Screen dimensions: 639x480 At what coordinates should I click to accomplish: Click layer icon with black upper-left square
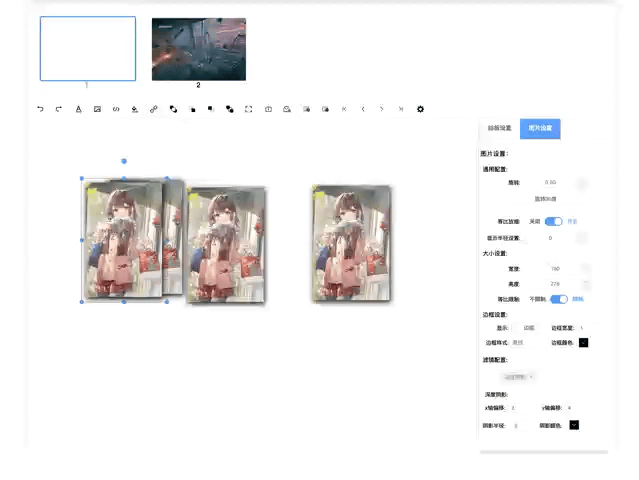pyautogui.click(x=211, y=109)
